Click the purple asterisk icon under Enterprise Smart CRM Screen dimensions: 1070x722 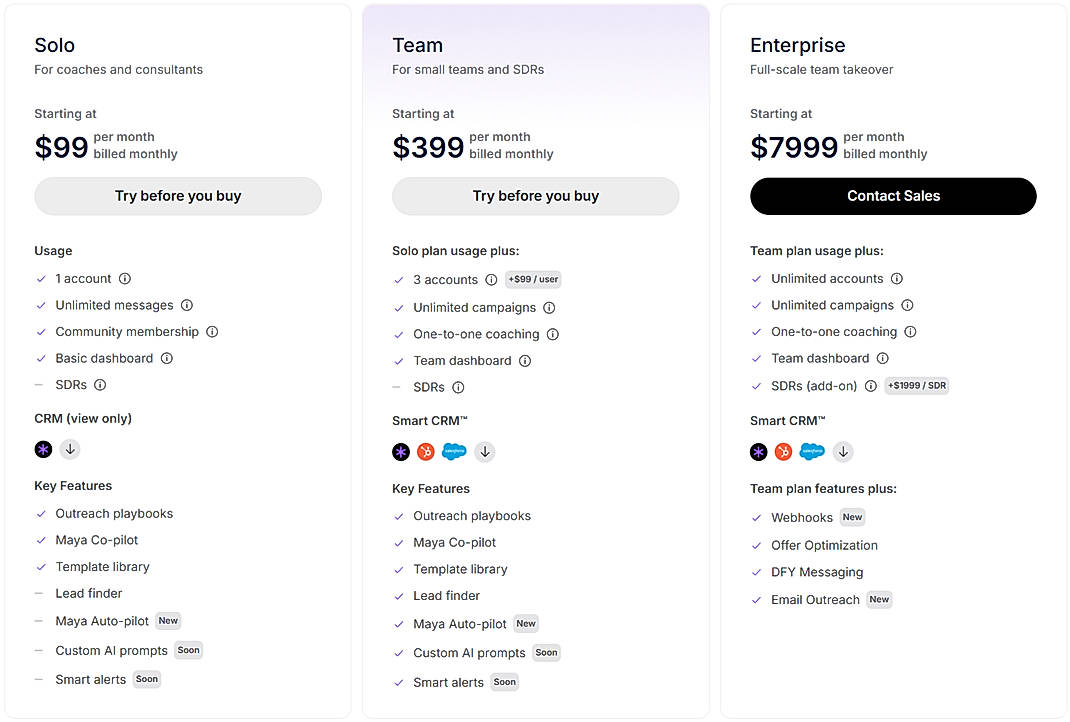click(758, 452)
